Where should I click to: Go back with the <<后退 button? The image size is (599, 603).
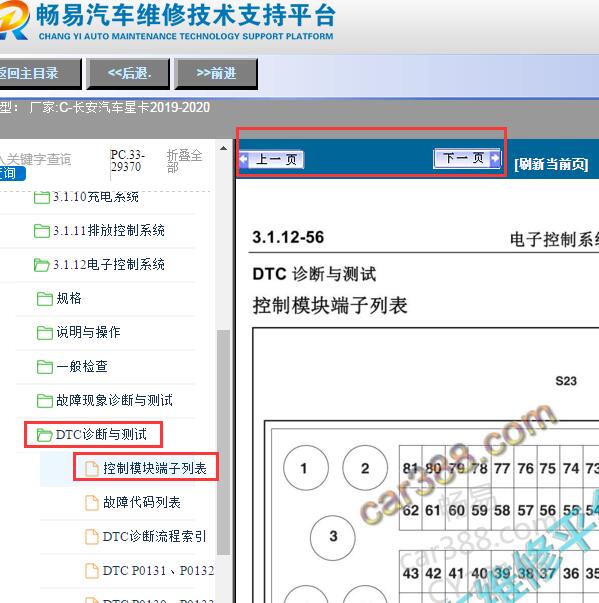(128, 73)
